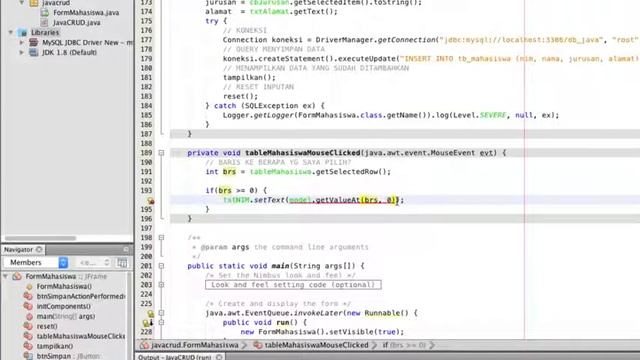The image size is (640, 360).
Task: Select tampilkan() method in Navigator
Action: [x=55, y=346]
